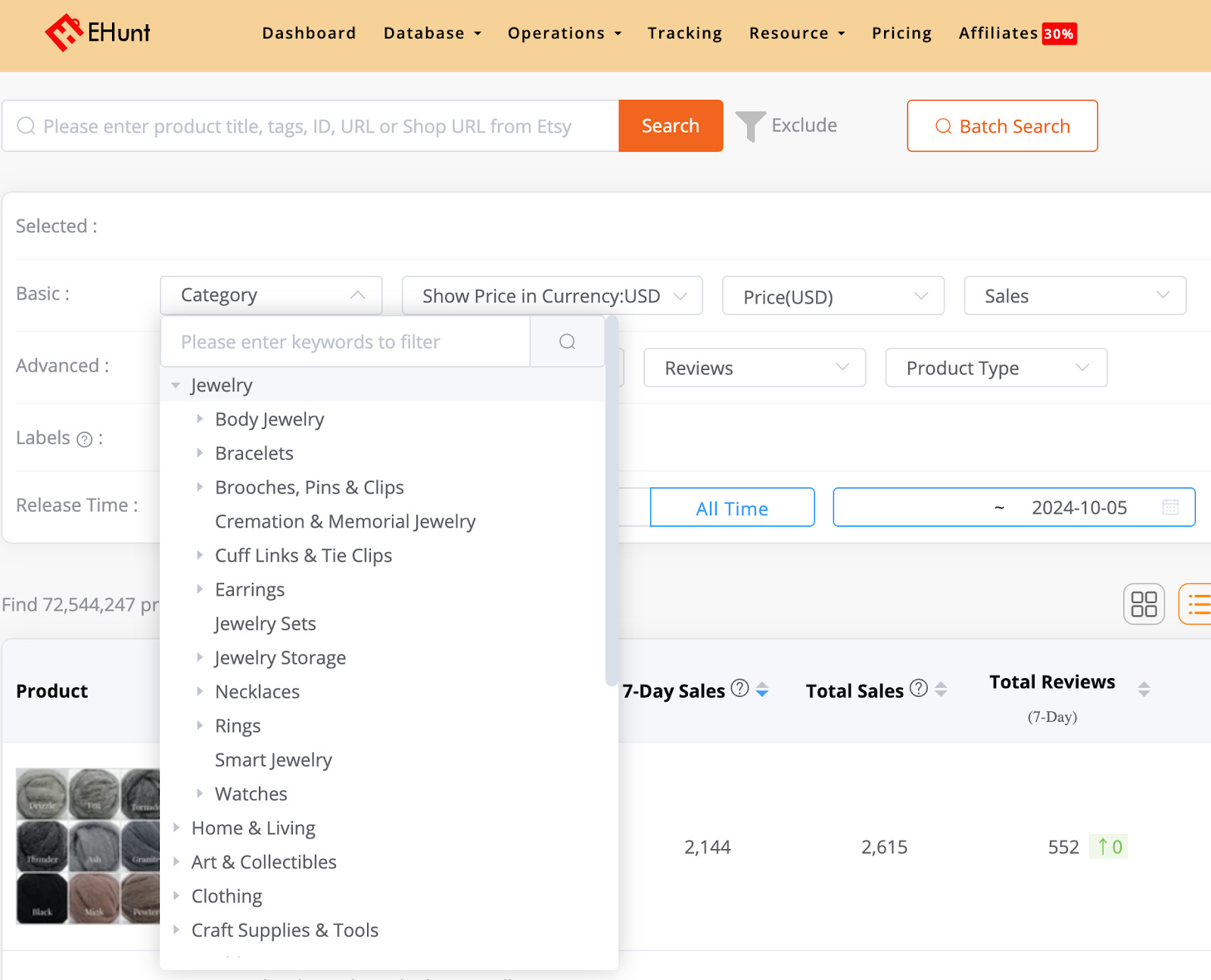Click the category list scrollbar
The image size is (1211, 980).
tap(612, 501)
